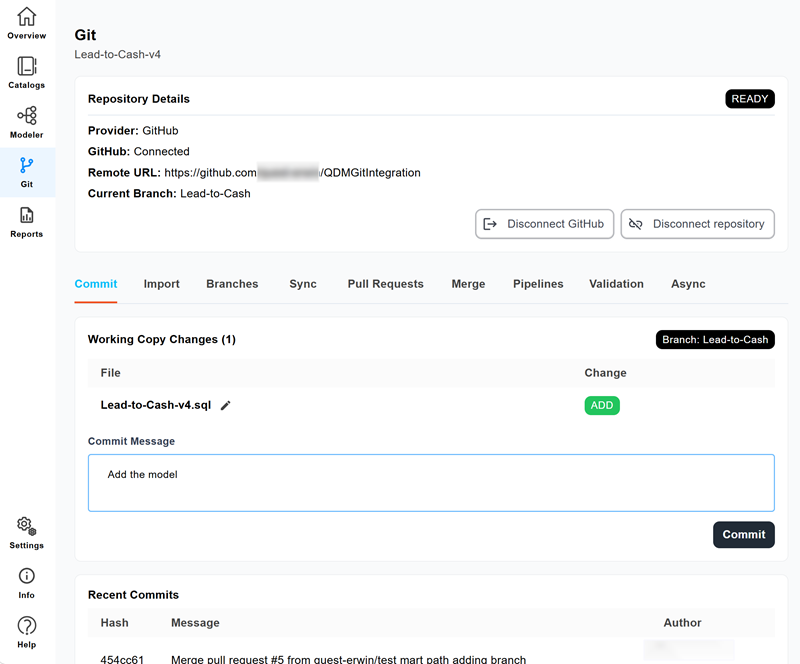Viewport: 800px width, 664px height.
Task: Switch to the Sync tab
Action: pos(303,284)
